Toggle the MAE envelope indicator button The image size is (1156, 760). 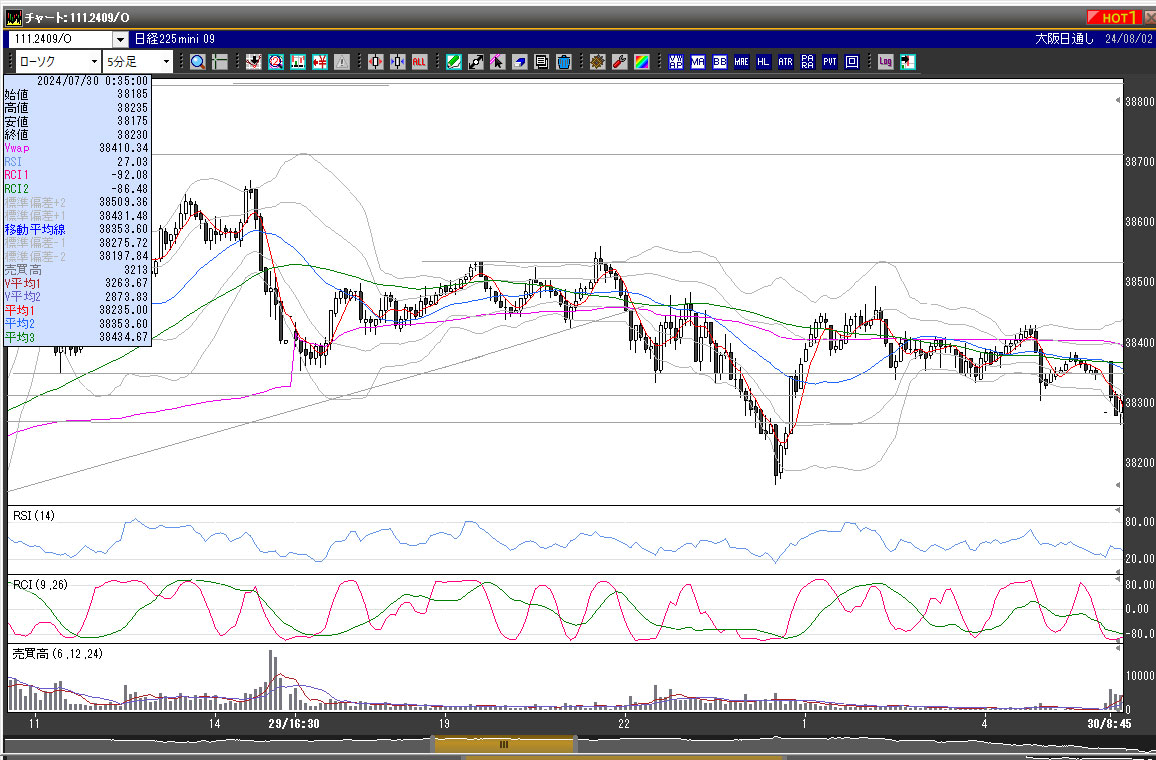tap(742, 62)
